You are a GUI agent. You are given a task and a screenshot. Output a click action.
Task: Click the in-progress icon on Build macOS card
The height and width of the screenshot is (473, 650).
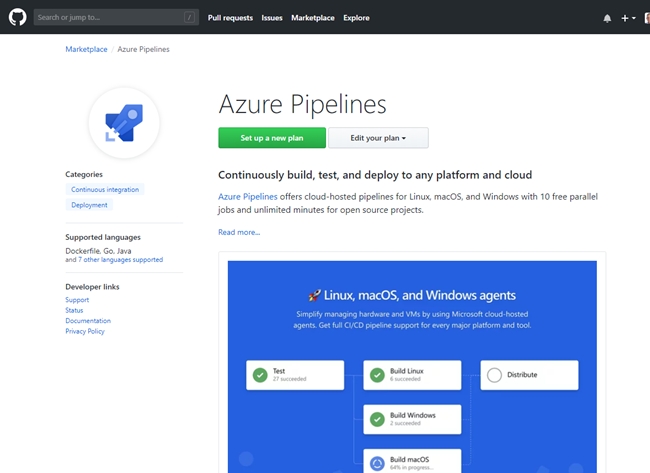[377, 463]
